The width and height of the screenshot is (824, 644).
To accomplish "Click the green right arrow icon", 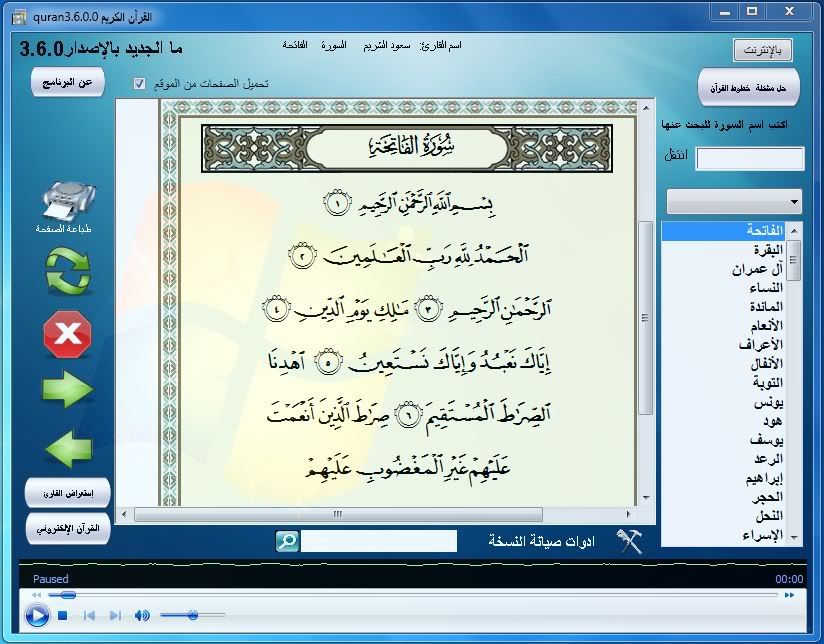I will coord(68,389).
